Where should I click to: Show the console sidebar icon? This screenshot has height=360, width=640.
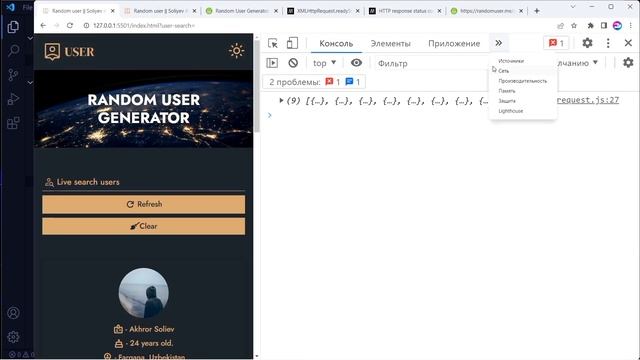point(272,63)
